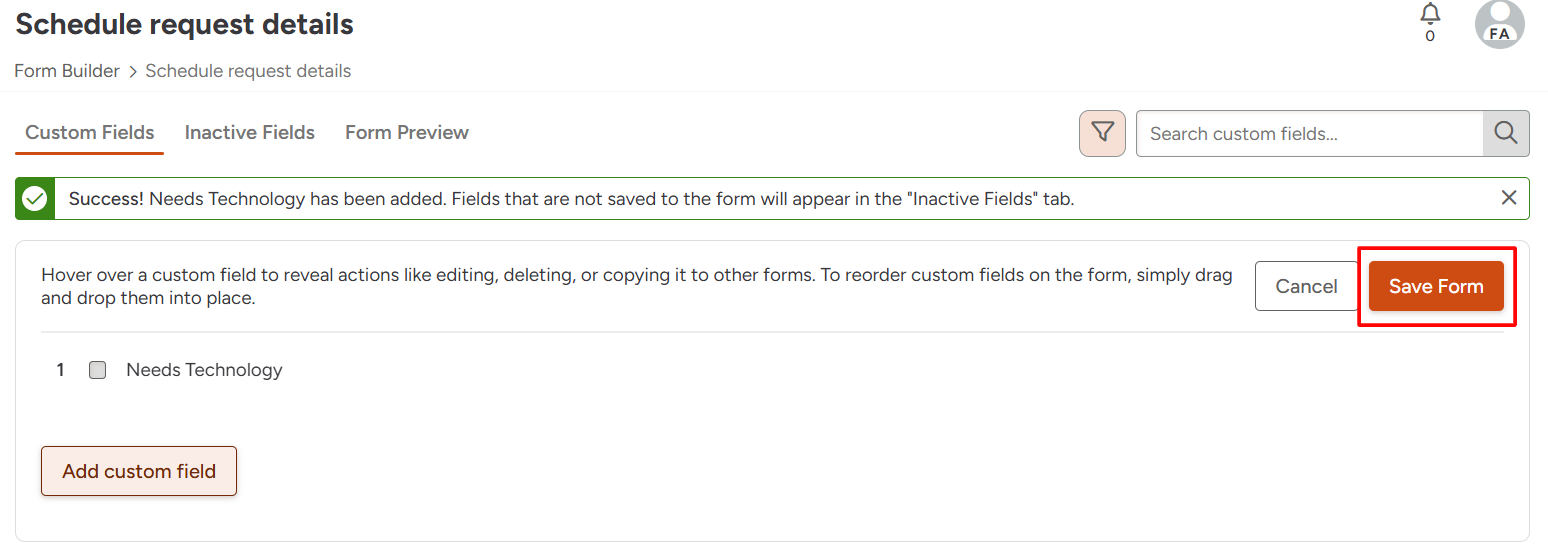
Task: Click Schedule request details breadcrumb
Action: [x=248, y=71]
